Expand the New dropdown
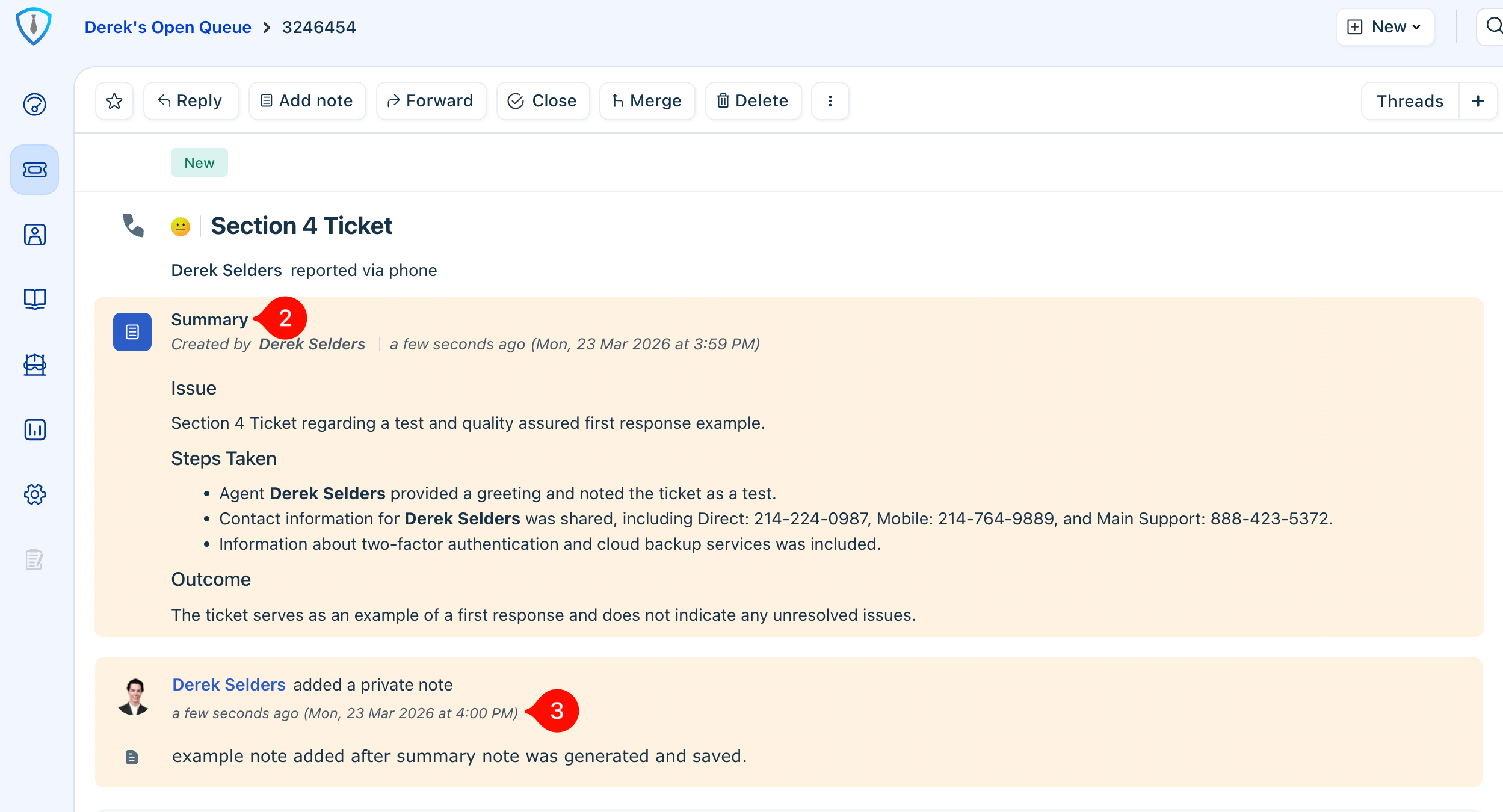Viewport: 1503px width, 812px height. 1385,27
